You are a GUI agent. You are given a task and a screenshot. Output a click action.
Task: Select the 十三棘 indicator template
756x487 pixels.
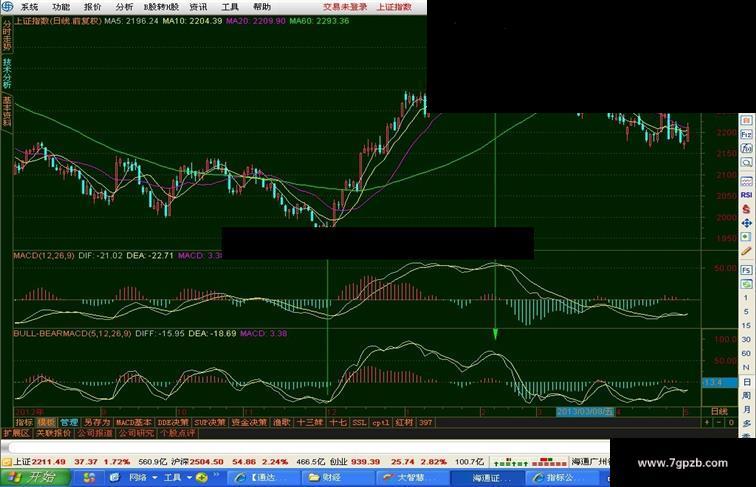[310, 422]
